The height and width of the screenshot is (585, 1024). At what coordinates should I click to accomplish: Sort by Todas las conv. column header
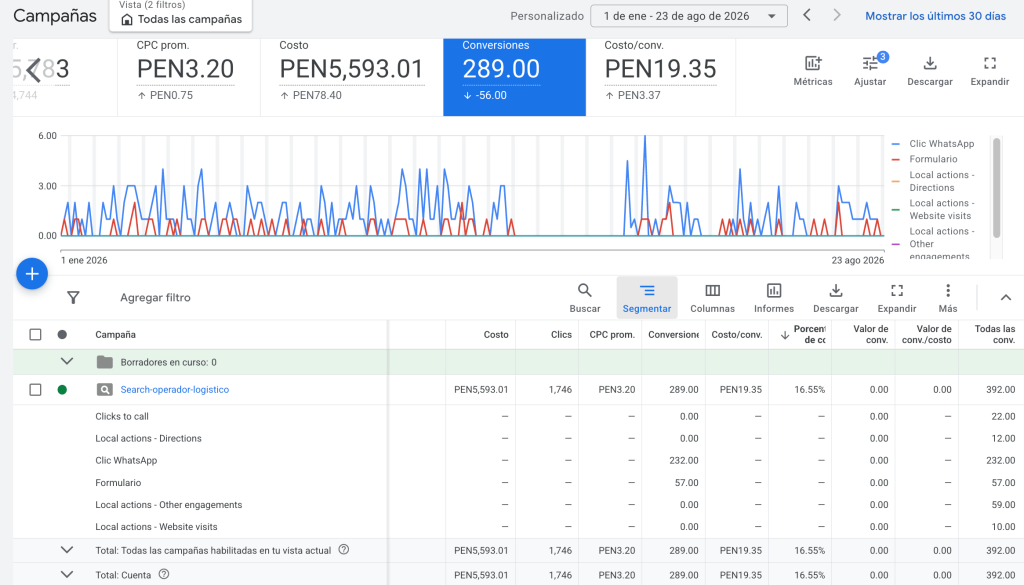click(x=995, y=334)
